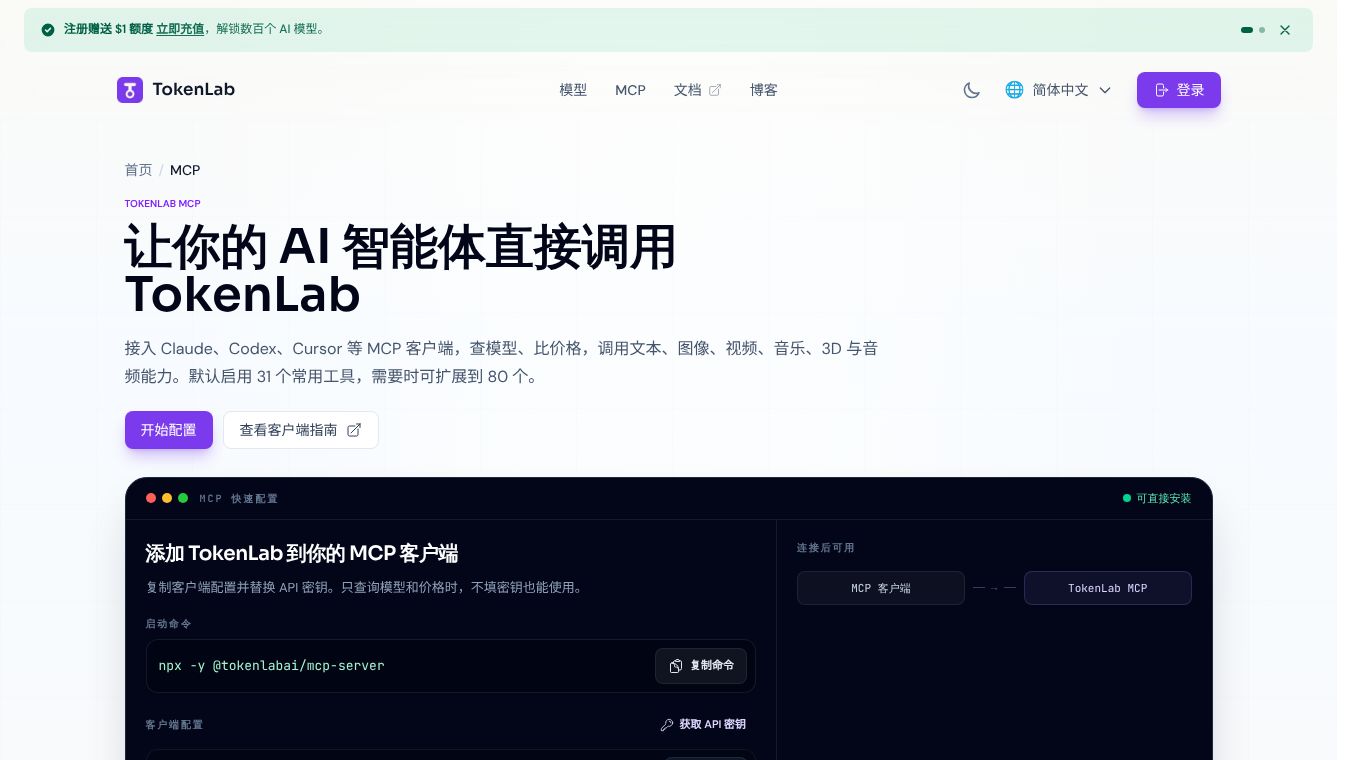Open 查看客户端指南 guide button
The height and width of the screenshot is (760, 1352).
coord(301,430)
